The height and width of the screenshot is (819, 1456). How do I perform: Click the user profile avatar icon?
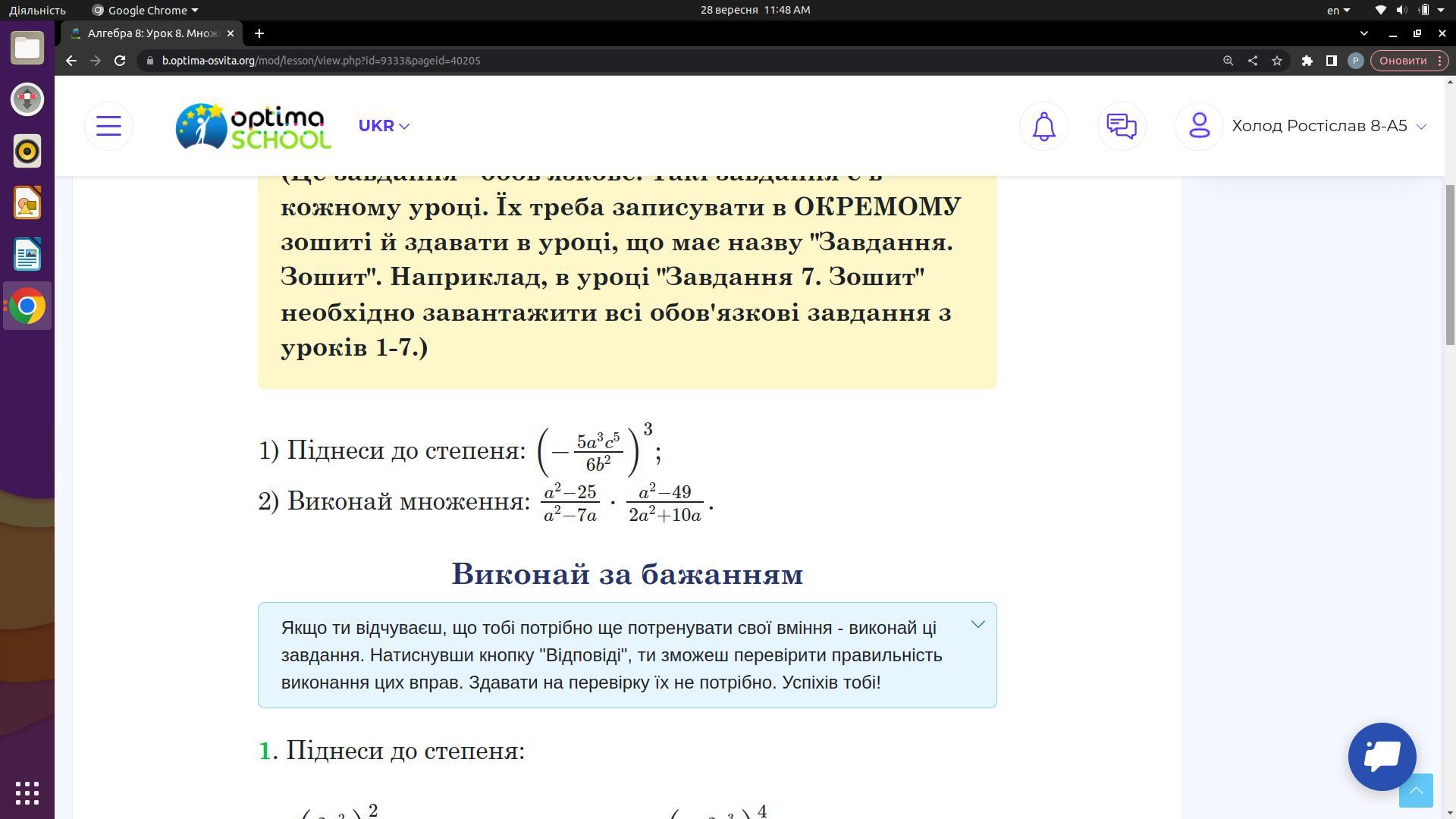pyautogui.click(x=1199, y=126)
